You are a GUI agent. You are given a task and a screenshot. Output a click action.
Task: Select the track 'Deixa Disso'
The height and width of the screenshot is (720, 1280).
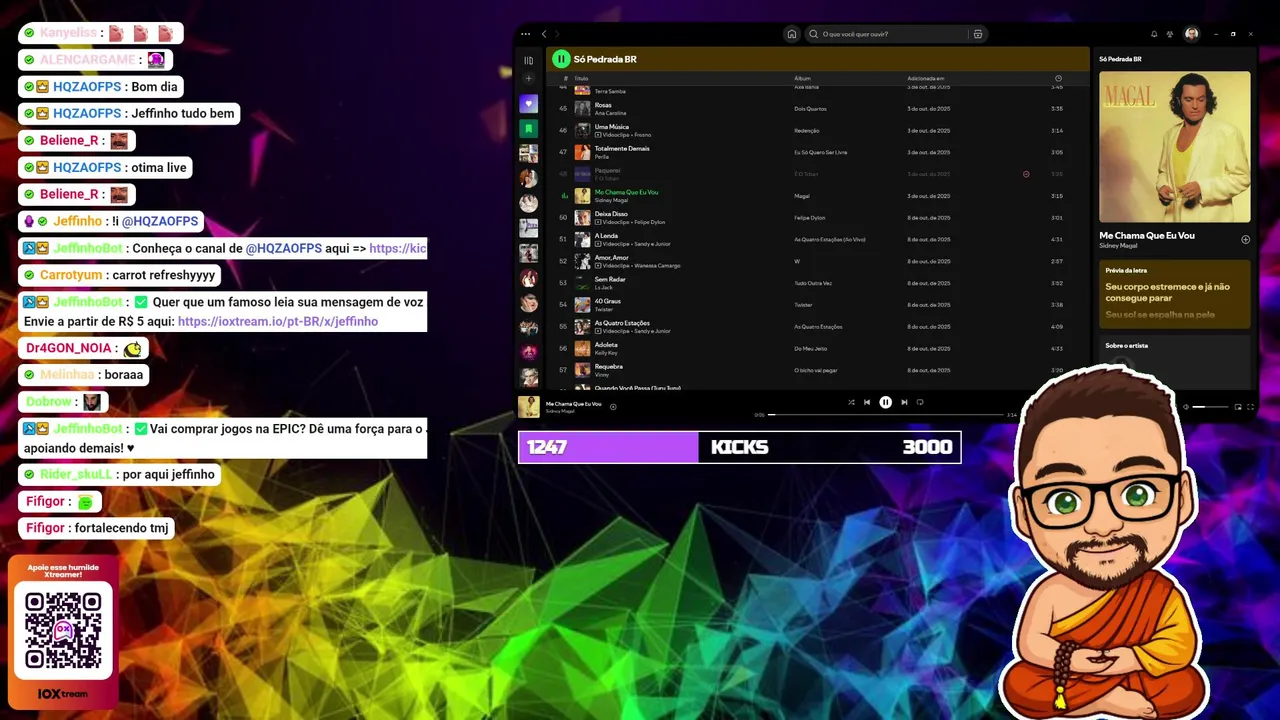(611, 214)
